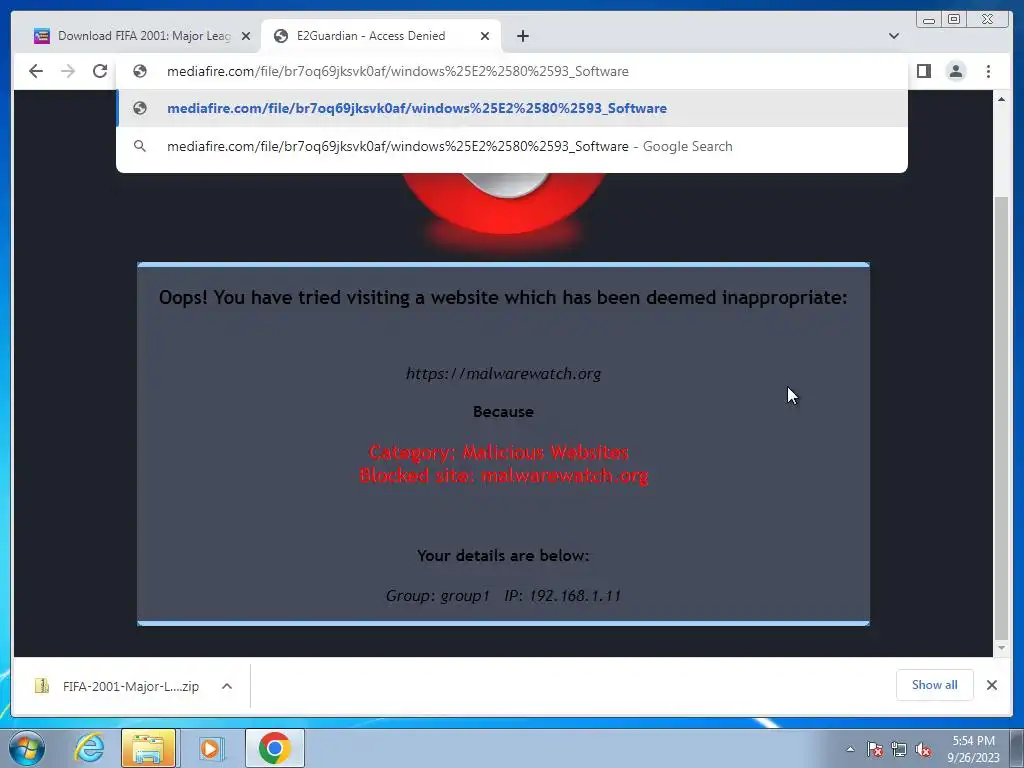The image size is (1024, 768).
Task: Reload the current page
Action: point(100,71)
